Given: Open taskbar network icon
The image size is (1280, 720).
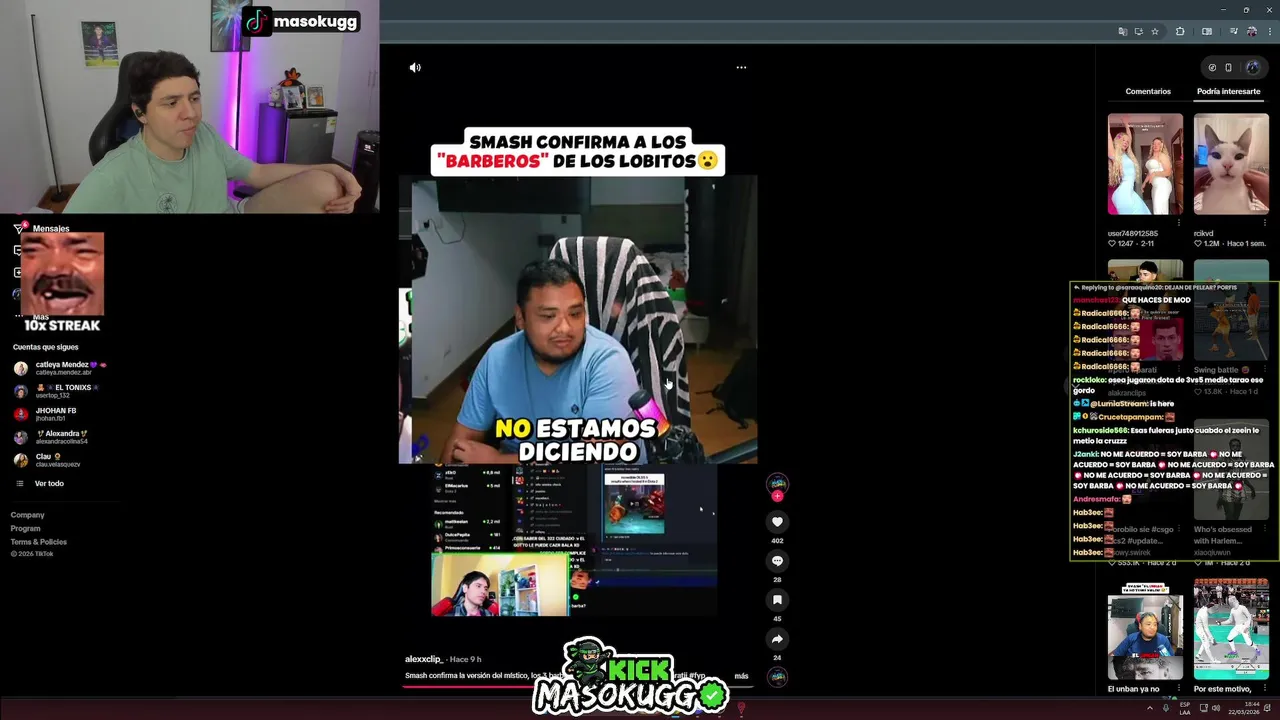Looking at the screenshot, I should click(x=1203, y=708).
